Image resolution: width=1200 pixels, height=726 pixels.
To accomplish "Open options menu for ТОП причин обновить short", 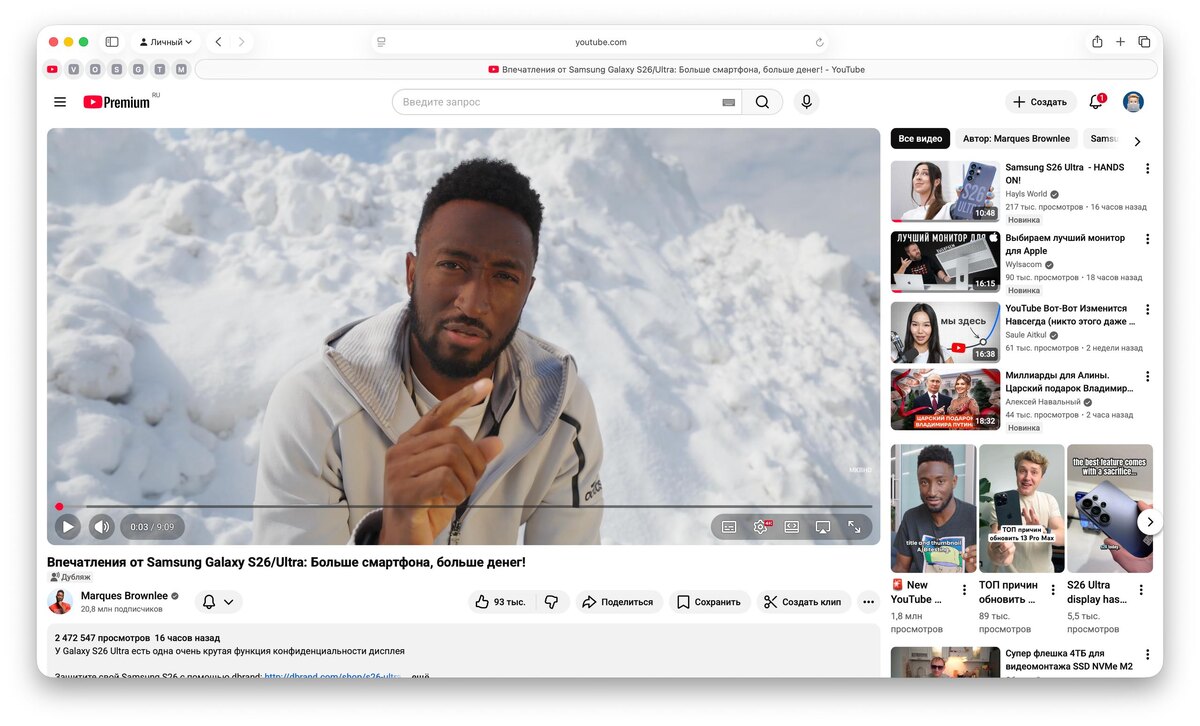I will 1052,590.
